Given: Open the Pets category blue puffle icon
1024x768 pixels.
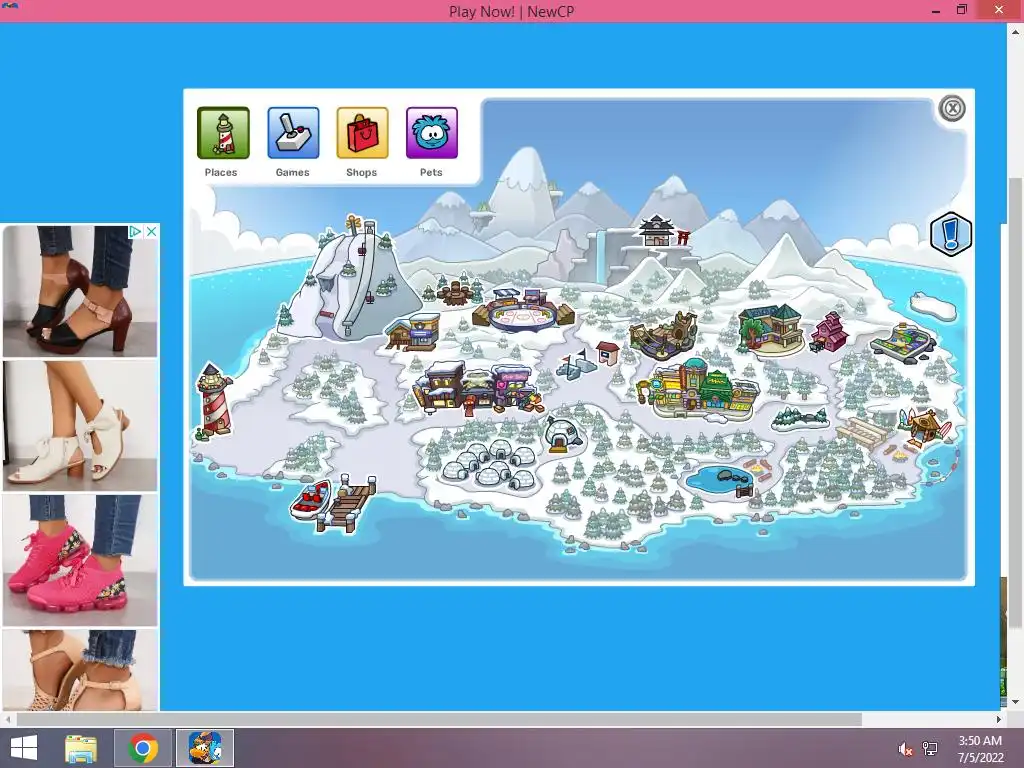Looking at the screenshot, I should (432, 133).
